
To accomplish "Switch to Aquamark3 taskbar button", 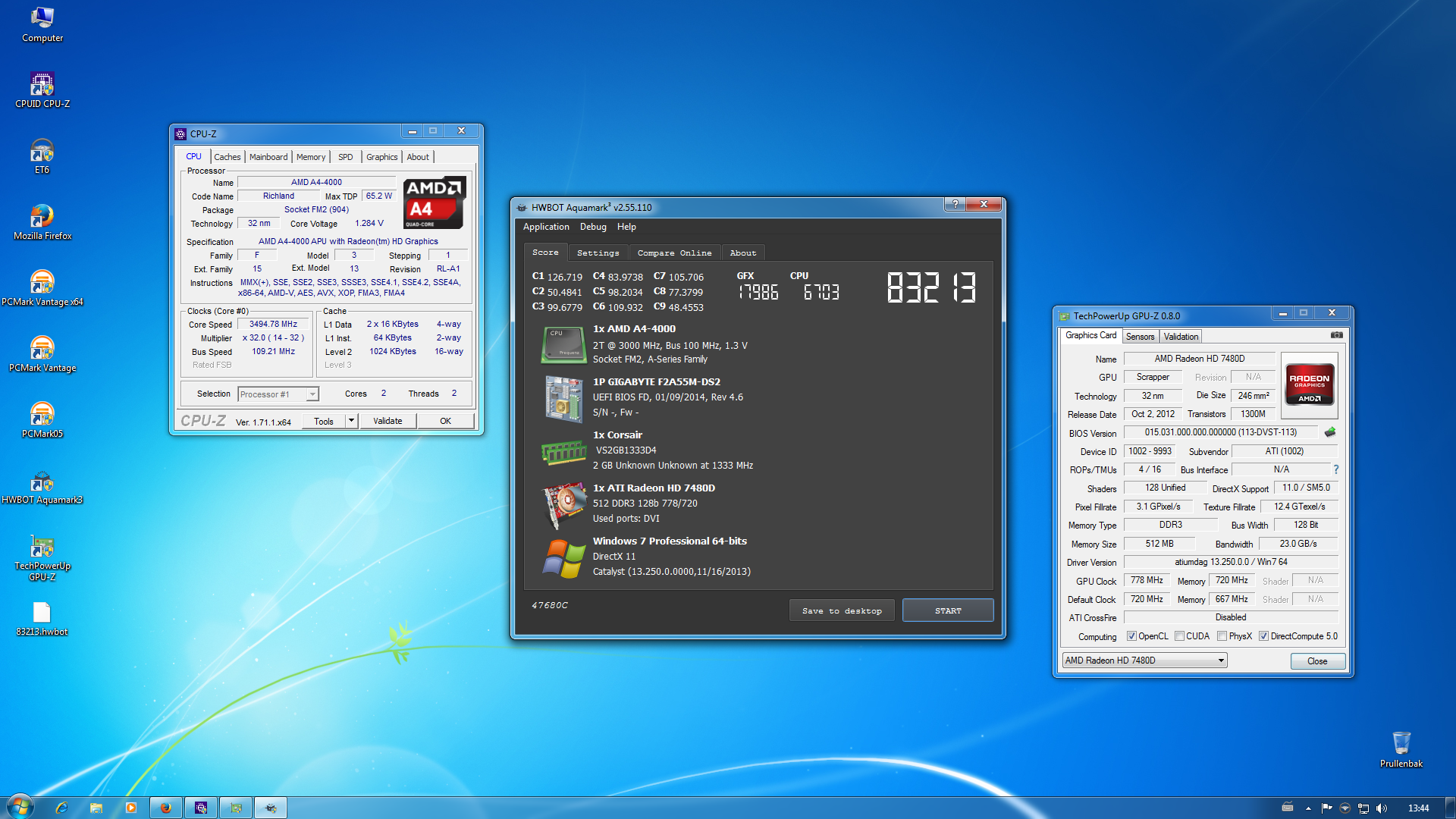I will 271,808.
